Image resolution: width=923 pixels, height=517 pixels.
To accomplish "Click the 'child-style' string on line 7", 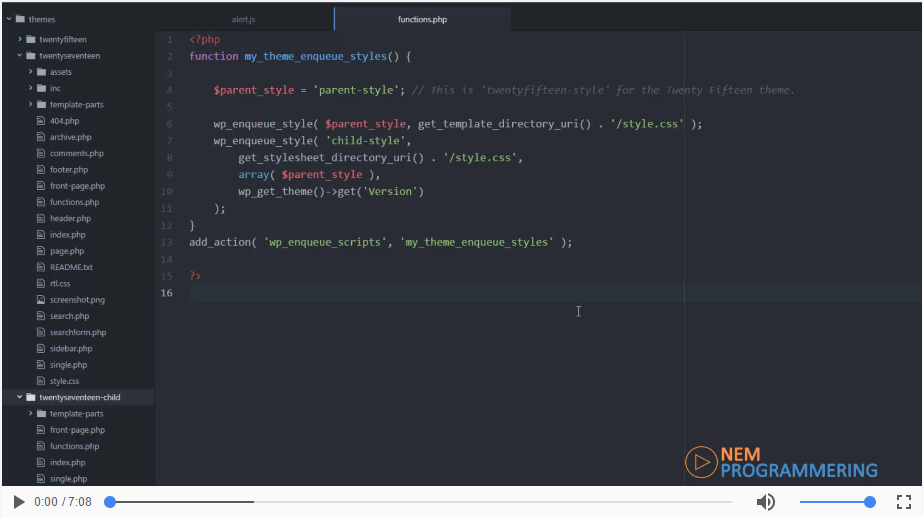I will click(365, 141).
